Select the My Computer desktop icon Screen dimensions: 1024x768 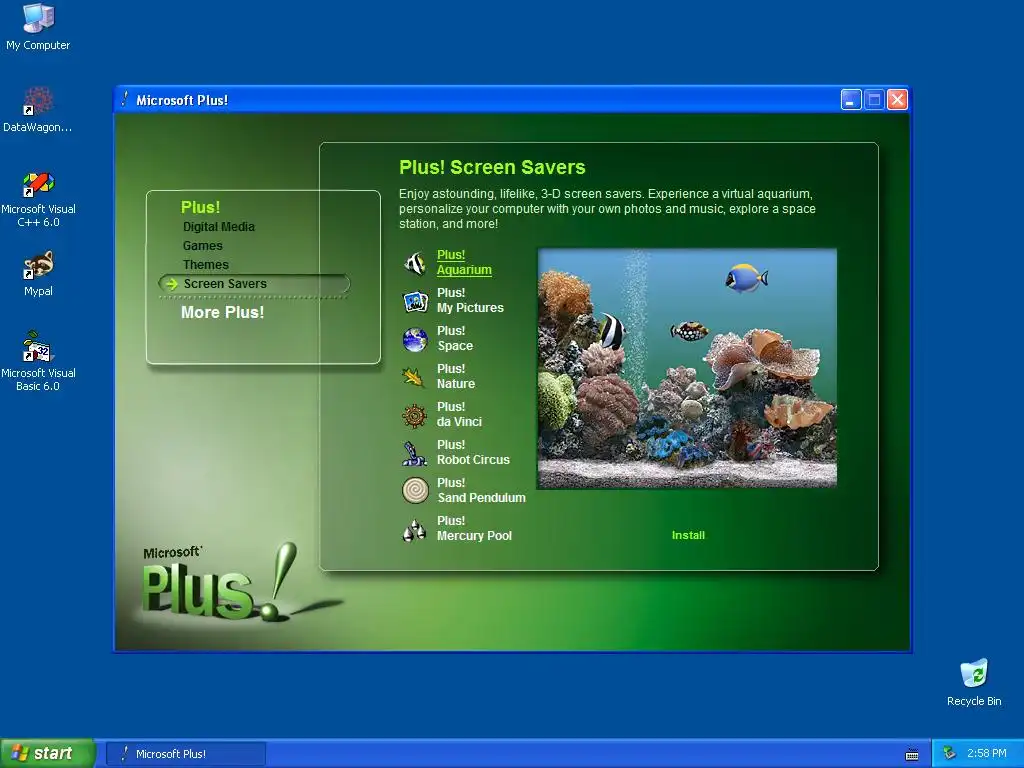[38, 27]
